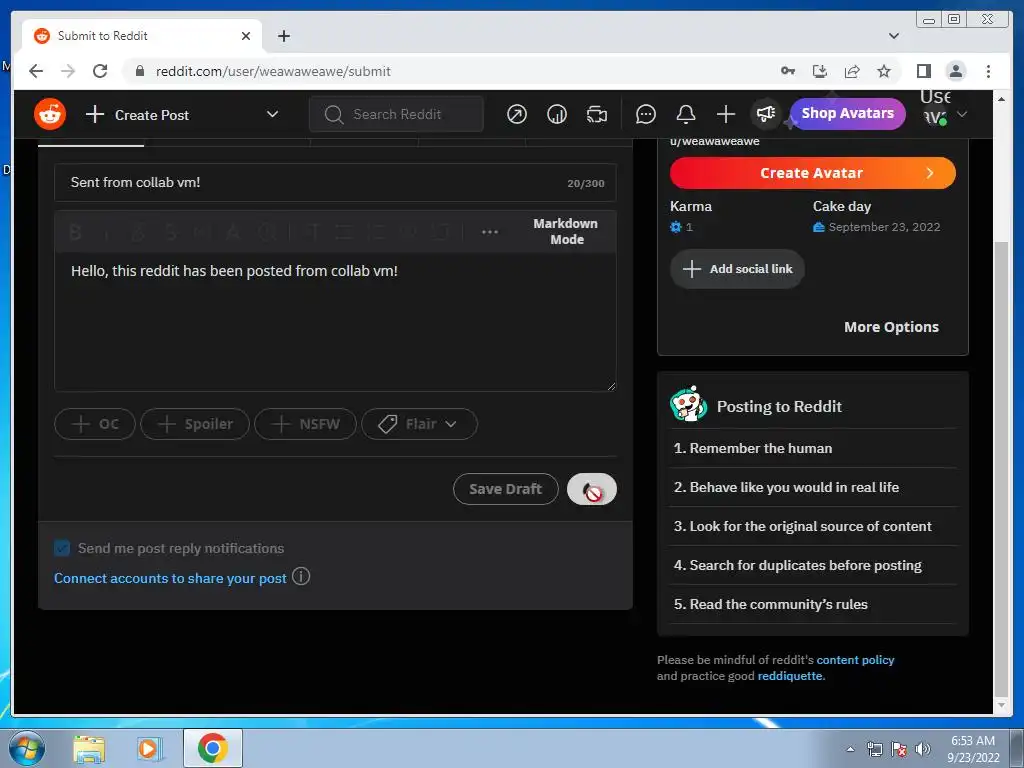Close the Submit to Reddit tab

point(246,36)
